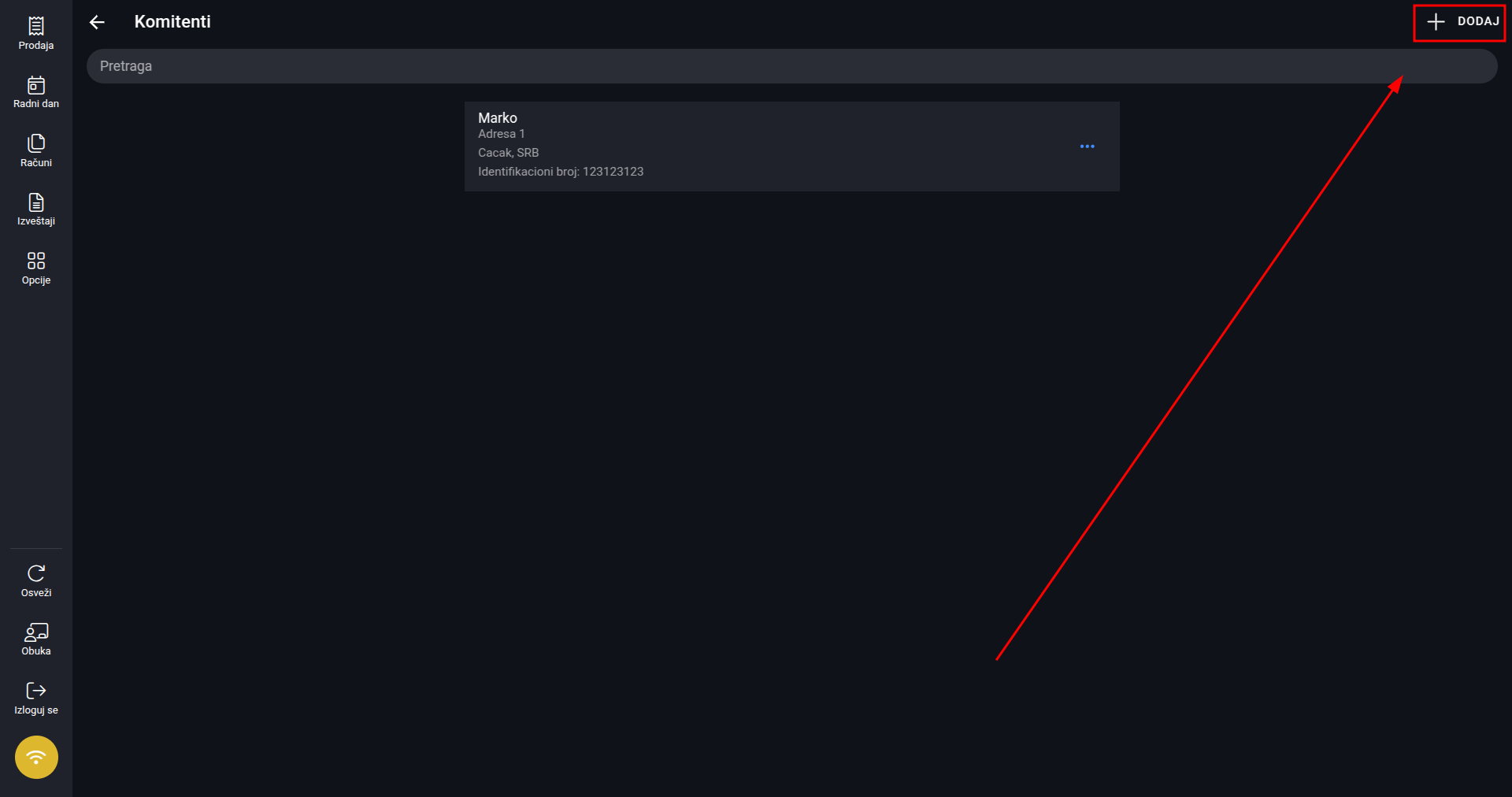Go to Radni dan in sidebar
Viewport: 1512px width, 797px height.
pos(36,92)
